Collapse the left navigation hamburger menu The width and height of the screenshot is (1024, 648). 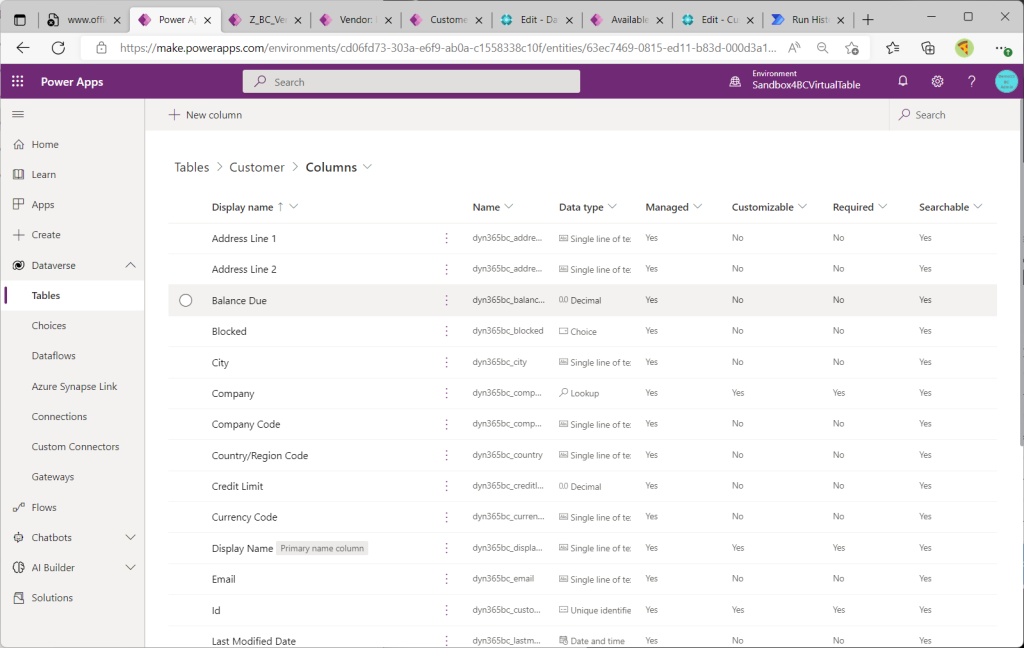click(18, 114)
